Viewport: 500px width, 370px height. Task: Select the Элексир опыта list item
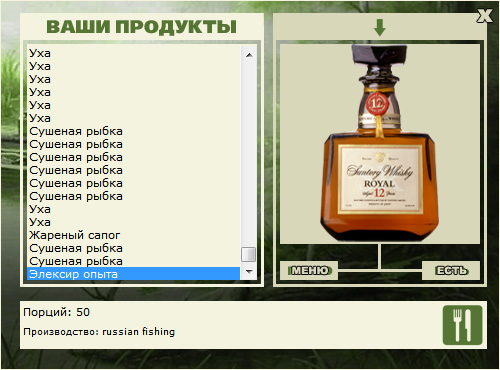tap(133, 274)
